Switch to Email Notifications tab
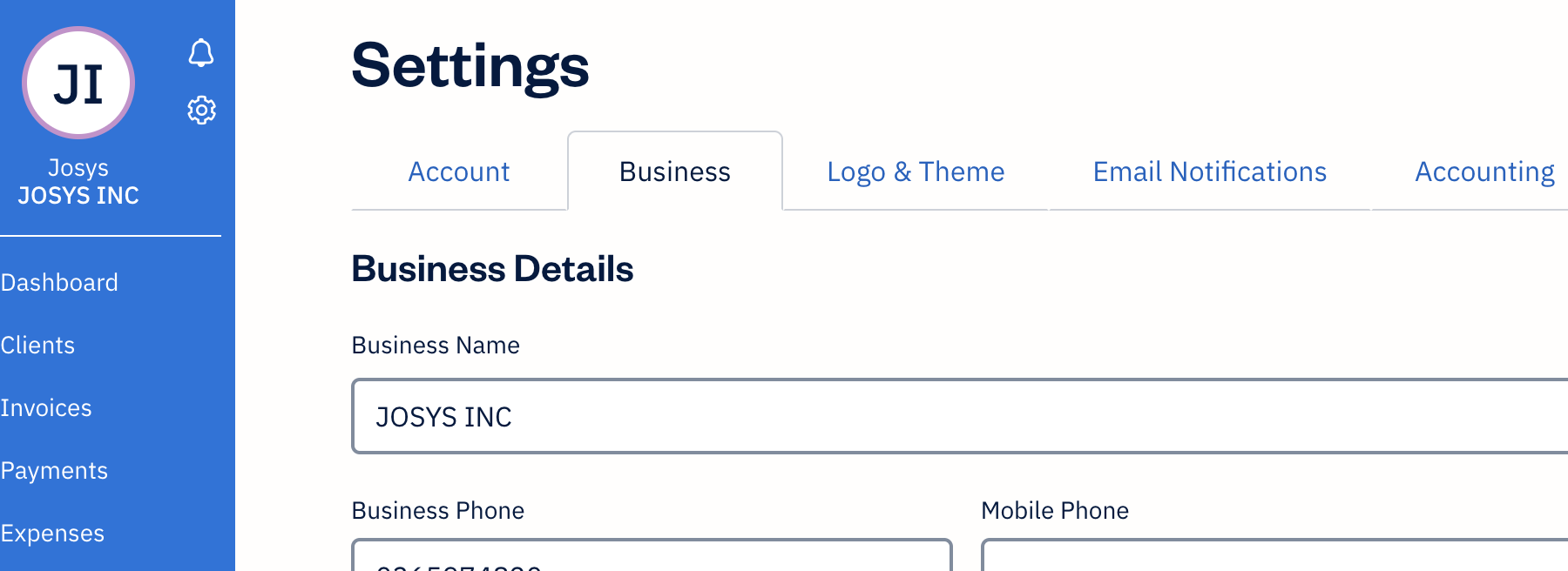Viewport: 1568px width, 571px height. click(x=1210, y=171)
